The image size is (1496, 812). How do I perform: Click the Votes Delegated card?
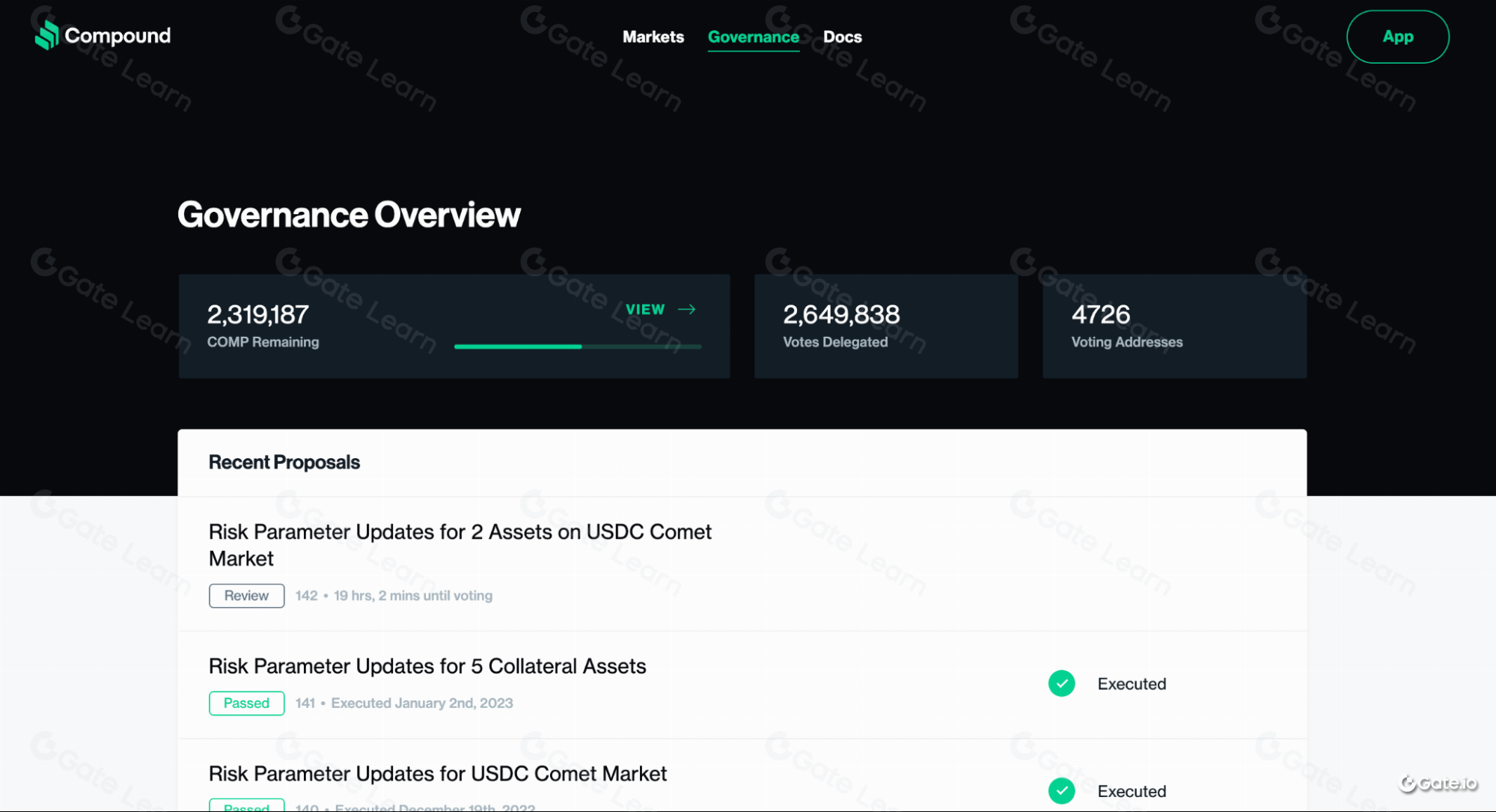coord(885,326)
